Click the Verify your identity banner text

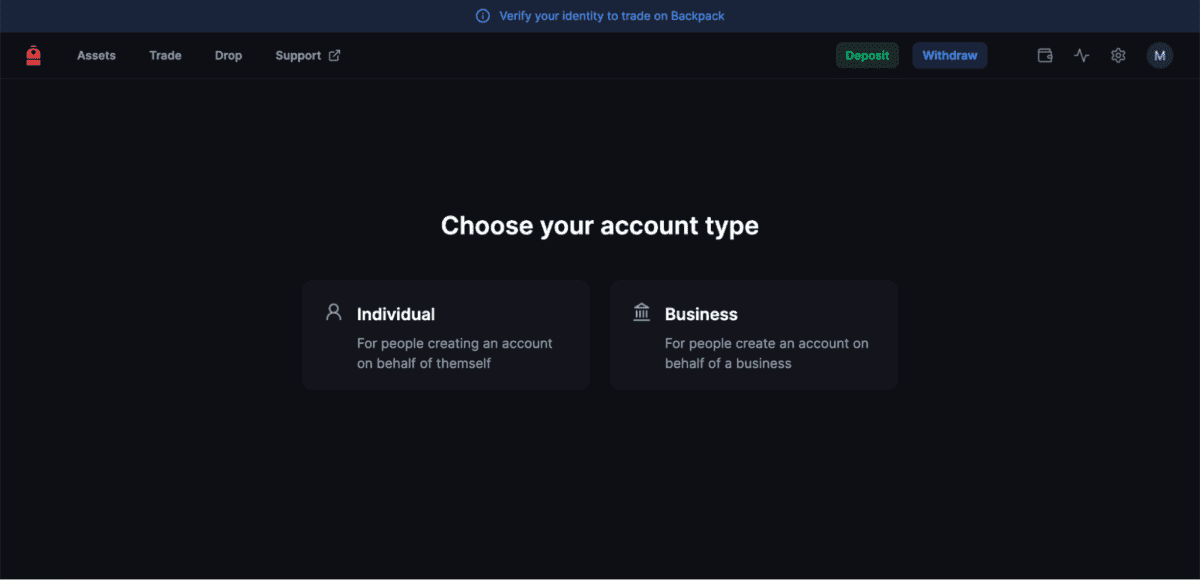(x=612, y=16)
